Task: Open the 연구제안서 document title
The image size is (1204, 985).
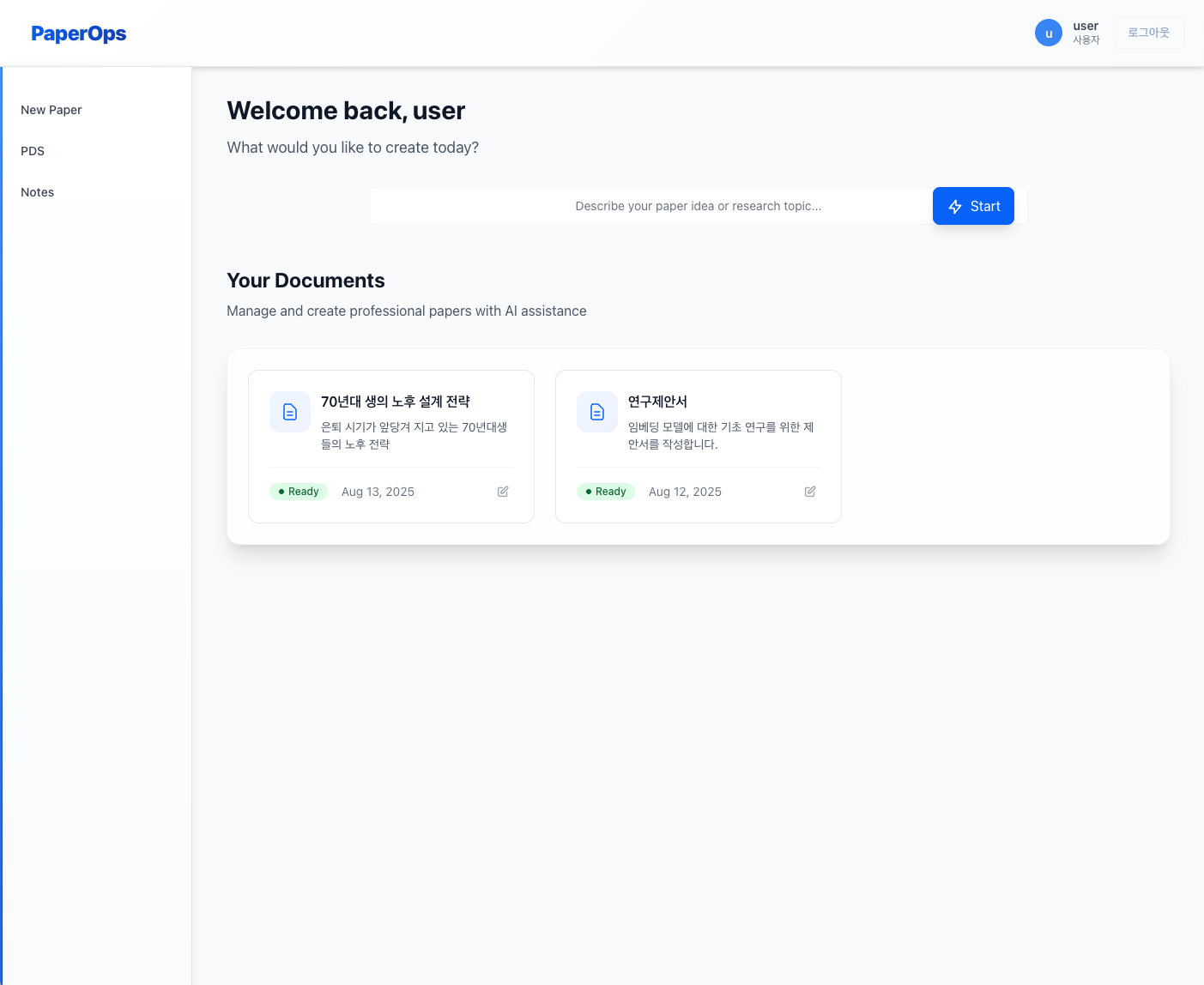Action: [x=657, y=402]
